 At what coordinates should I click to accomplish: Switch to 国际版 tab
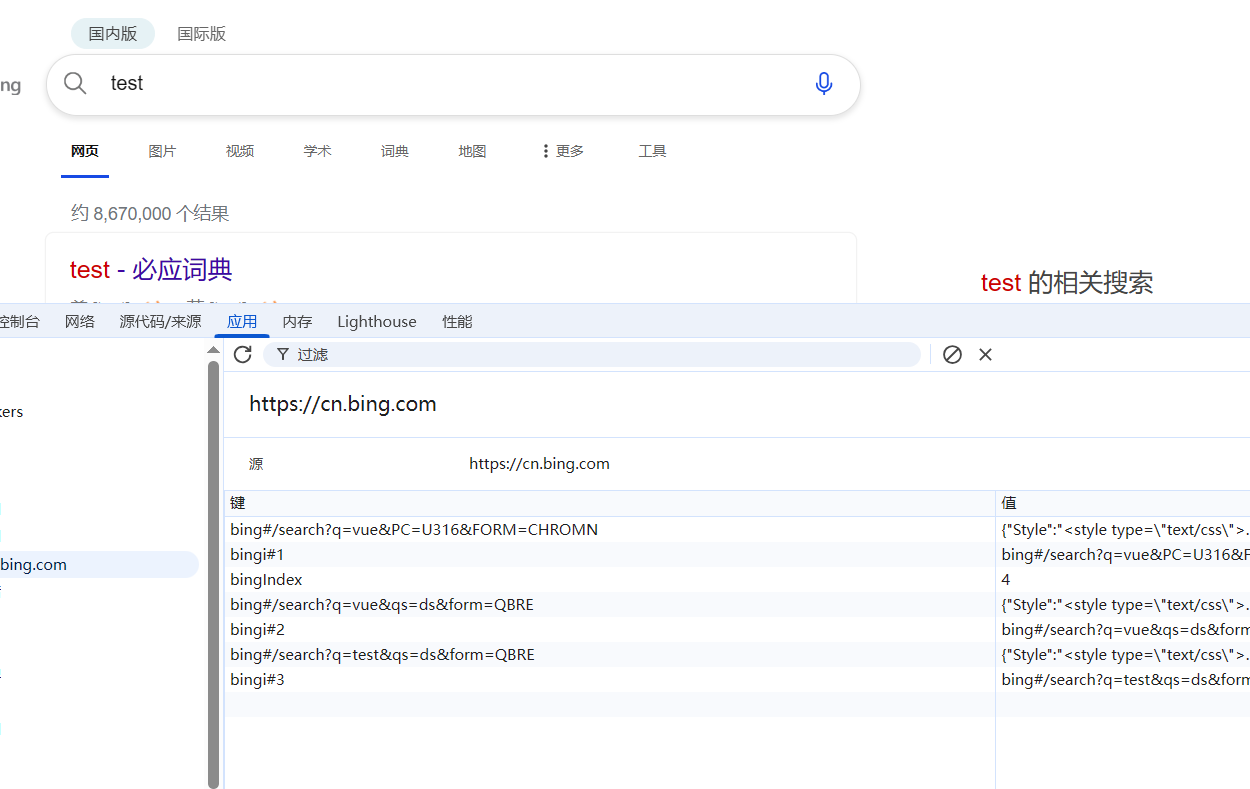(202, 33)
